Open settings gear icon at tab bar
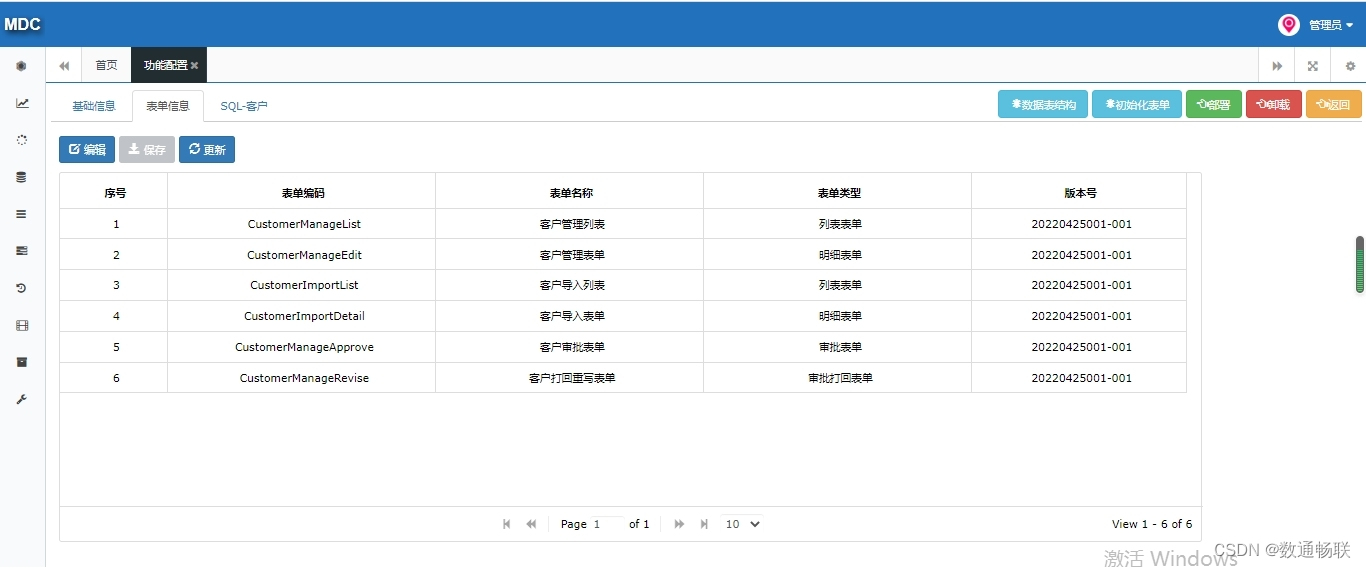This screenshot has height=568, width=1366. [1350, 66]
